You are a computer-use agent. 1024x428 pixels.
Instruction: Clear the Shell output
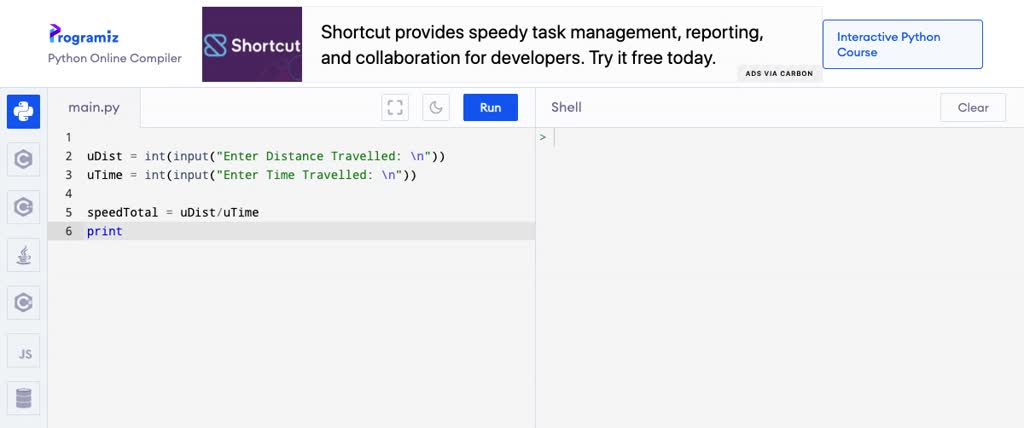tap(973, 108)
